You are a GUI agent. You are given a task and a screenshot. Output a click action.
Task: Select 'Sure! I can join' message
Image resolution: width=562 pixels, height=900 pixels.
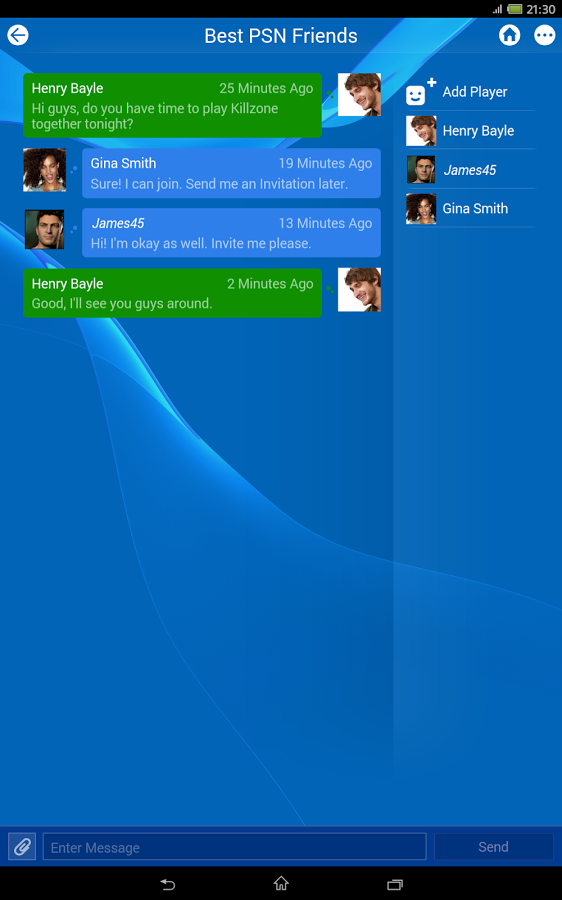[231, 173]
